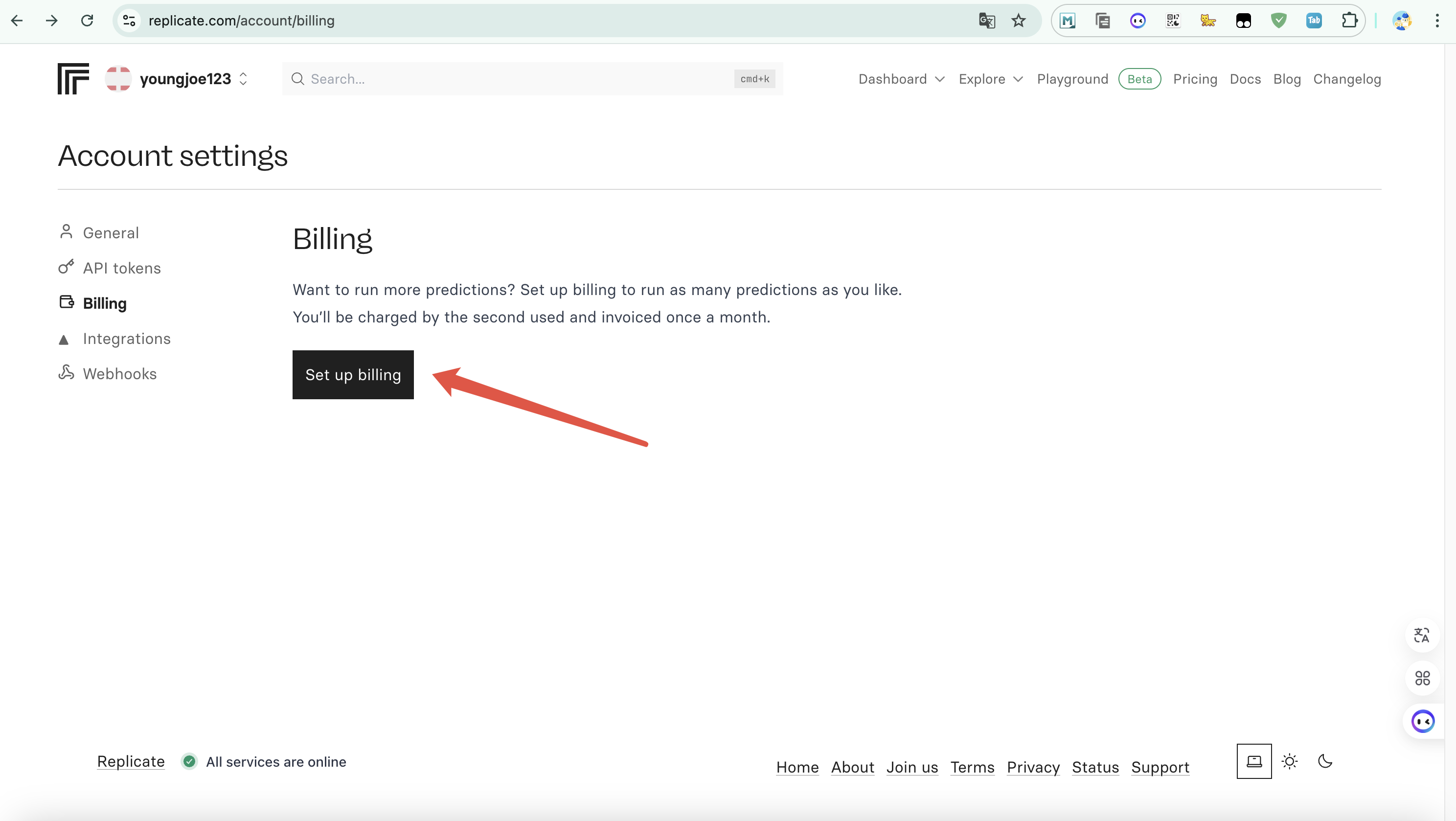Screen dimensions: 1456x821
Task: Click the Replicate logo icon
Action: [73, 79]
